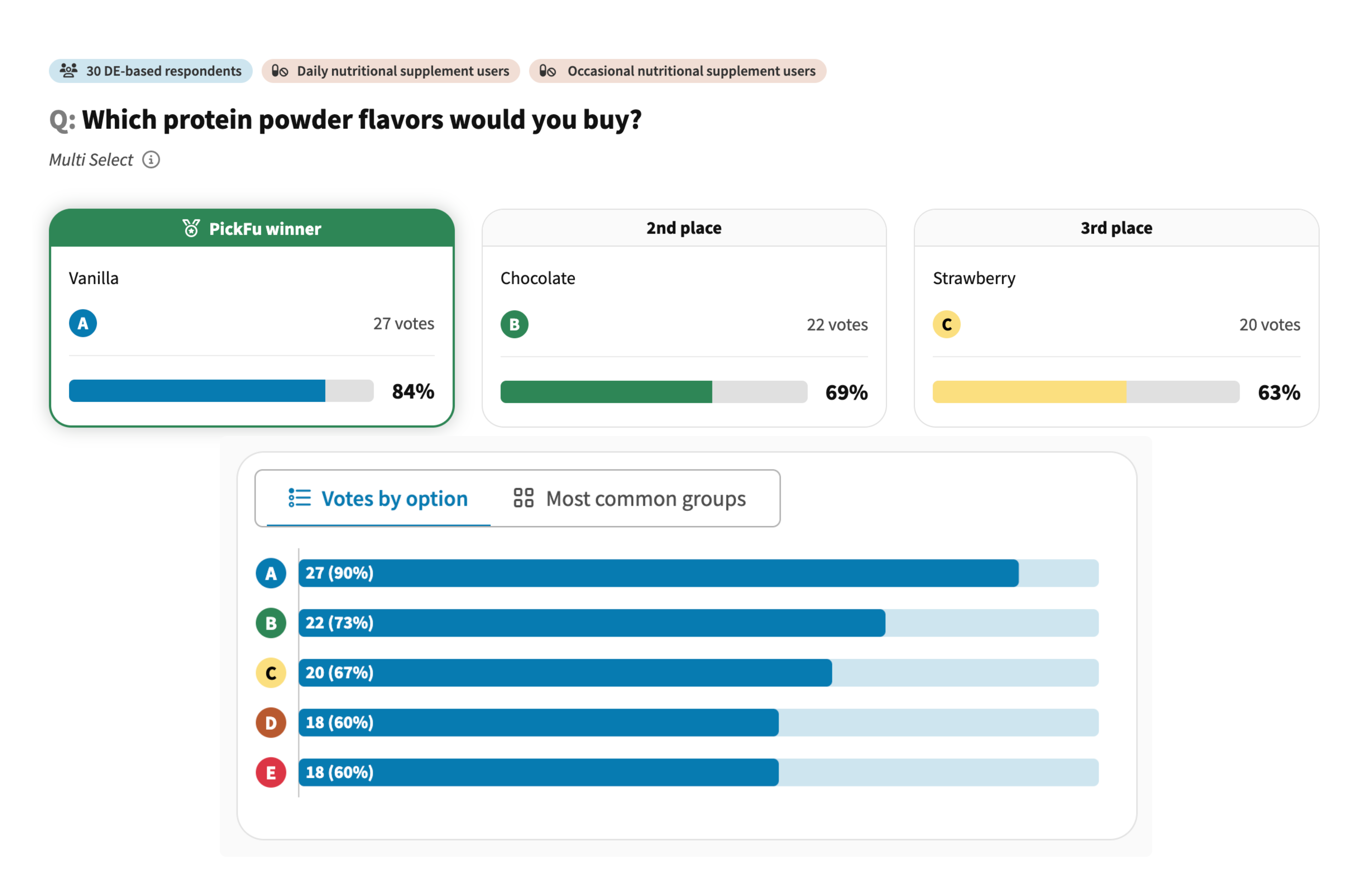Click the red E badge in the votes chart
The height and width of the screenshot is (872, 1372).
pos(271,772)
